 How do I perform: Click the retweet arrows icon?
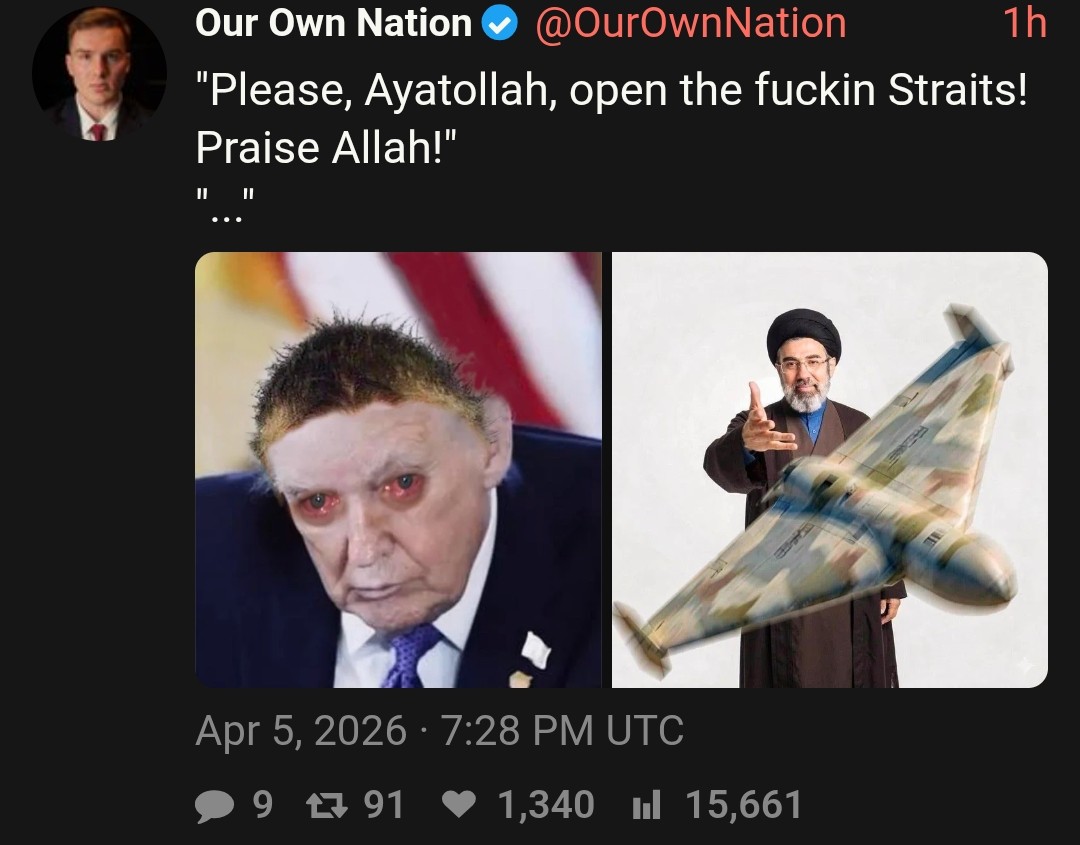(x=326, y=804)
